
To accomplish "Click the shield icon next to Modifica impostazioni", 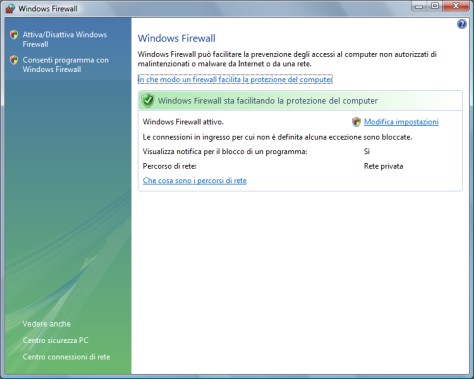I will (x=356, y=122).
